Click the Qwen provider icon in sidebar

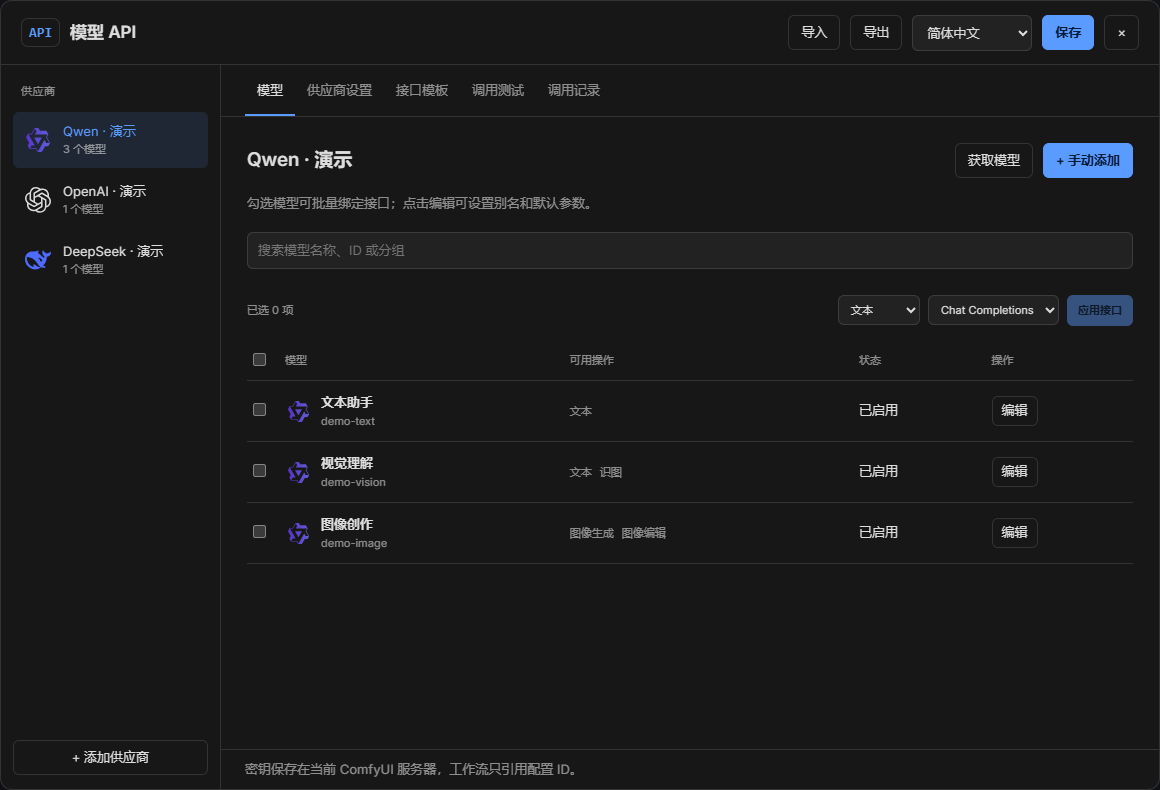38,140
